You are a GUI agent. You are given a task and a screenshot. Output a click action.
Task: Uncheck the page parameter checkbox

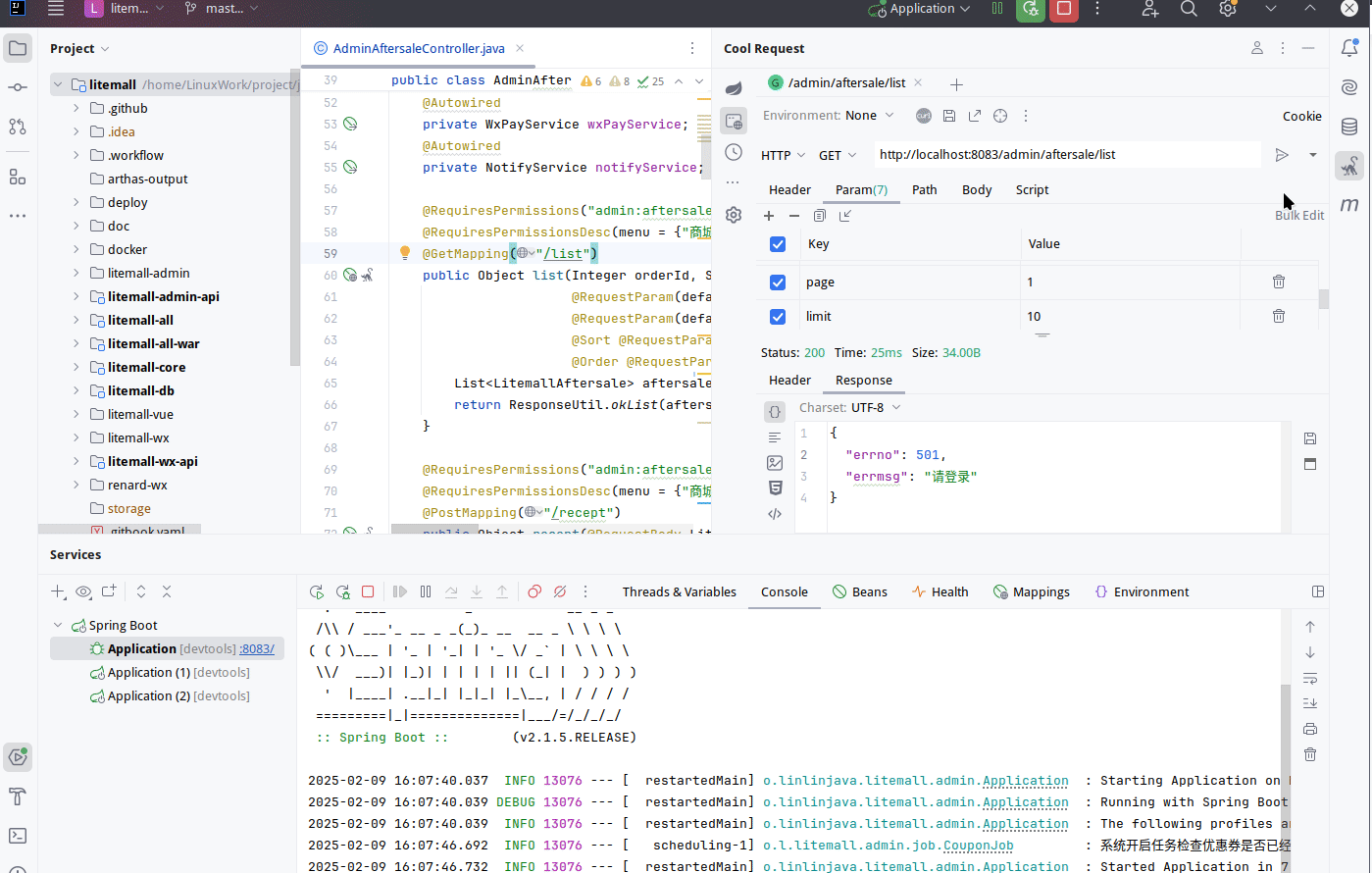[778, 282]
